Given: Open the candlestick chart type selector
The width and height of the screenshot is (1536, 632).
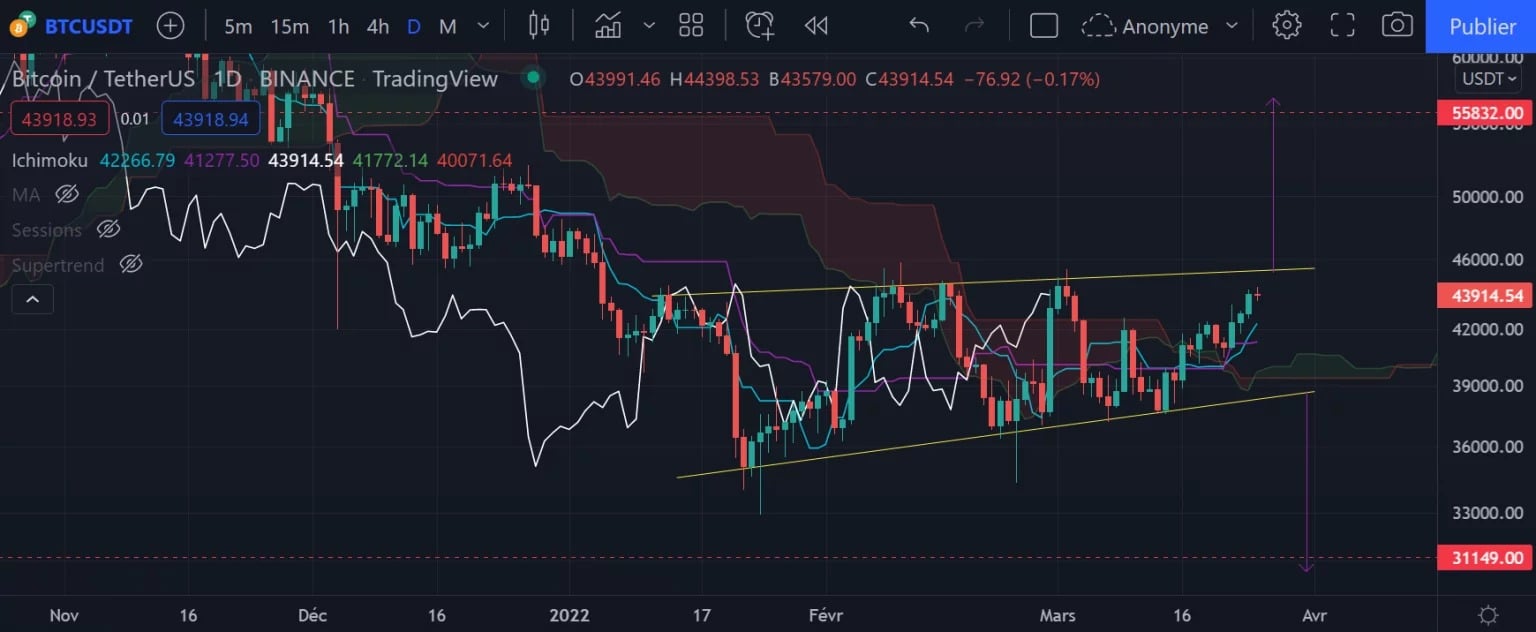Looking at the screenshot, I should click(539, 26).
